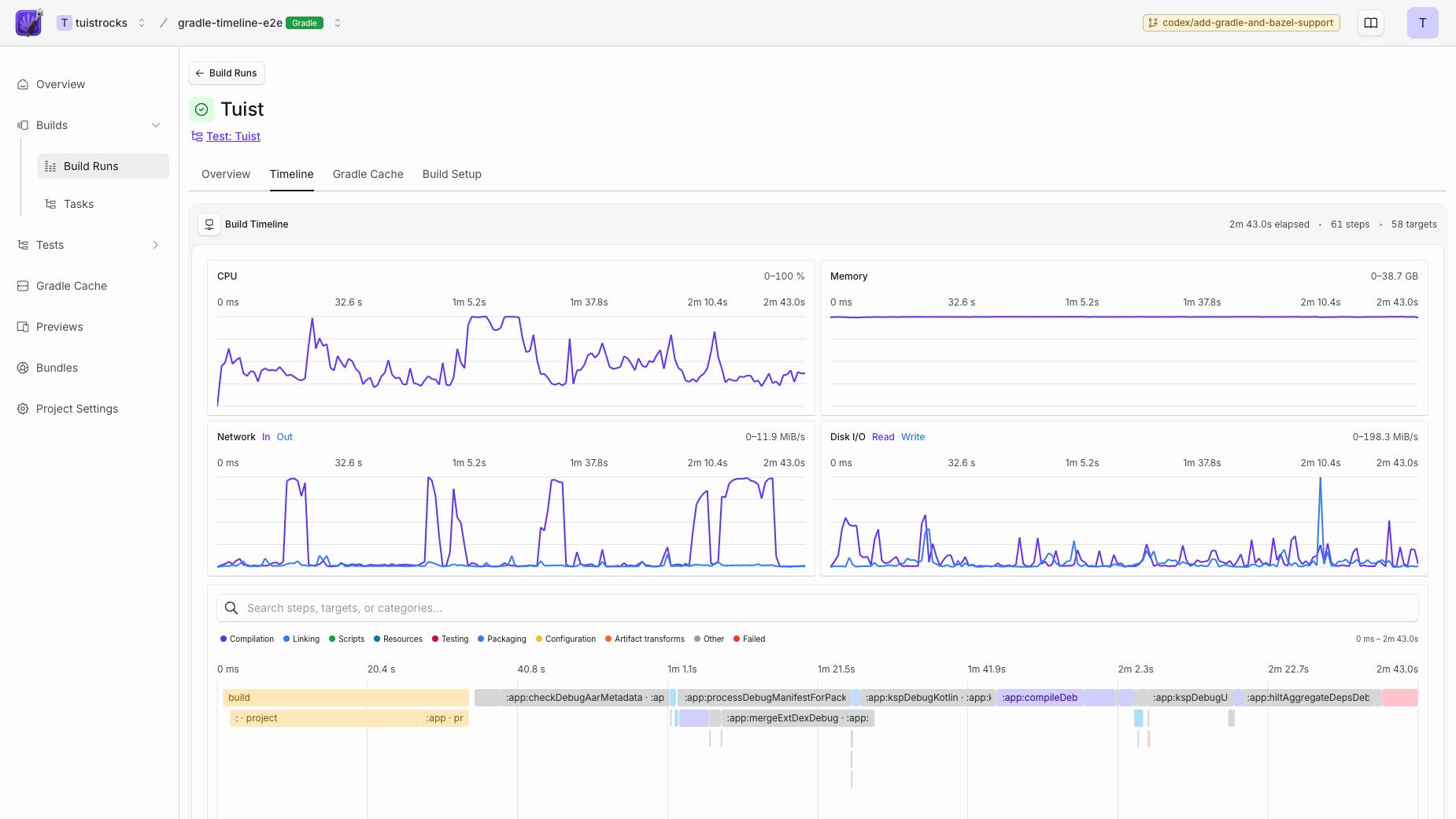Select the build timeline bar

[x=346, y=698]
